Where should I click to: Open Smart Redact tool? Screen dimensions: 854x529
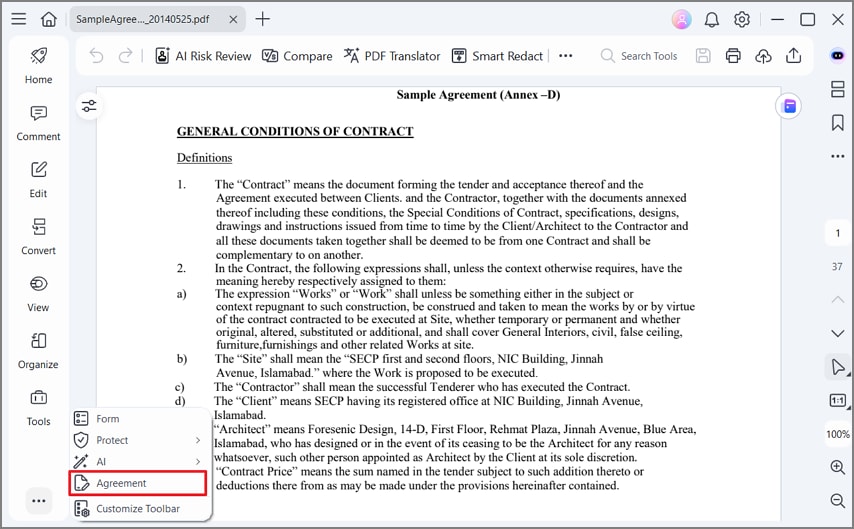coord(497,56)
